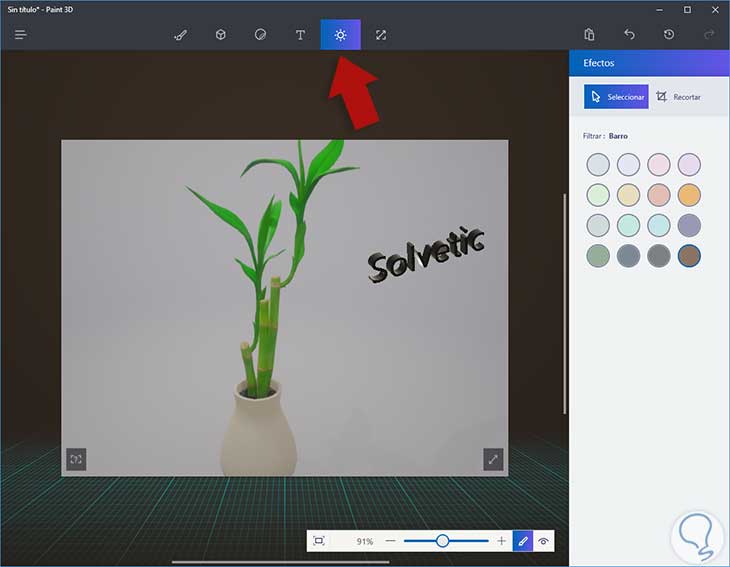This screenshot has width=730, height=567.
Task: Expand canvas using bottom-right arrow icon
Action: (492, 459)
